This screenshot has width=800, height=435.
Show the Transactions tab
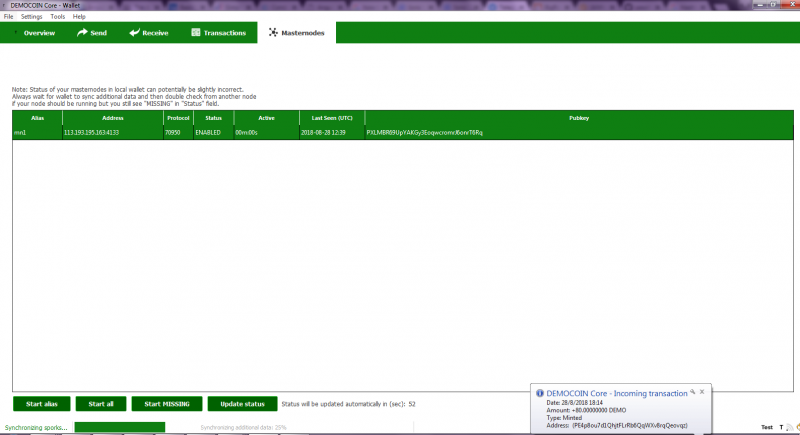pyautogui.click(x=218, y=33)
